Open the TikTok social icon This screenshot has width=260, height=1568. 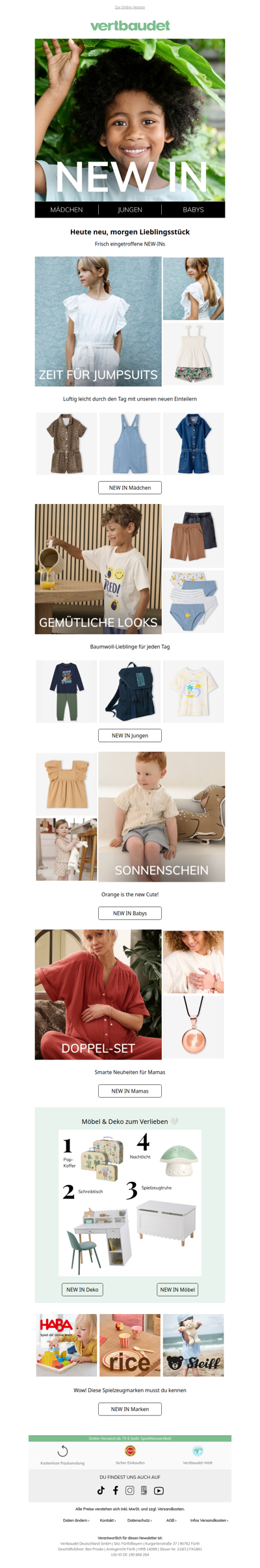click(x=101, y=1490)
